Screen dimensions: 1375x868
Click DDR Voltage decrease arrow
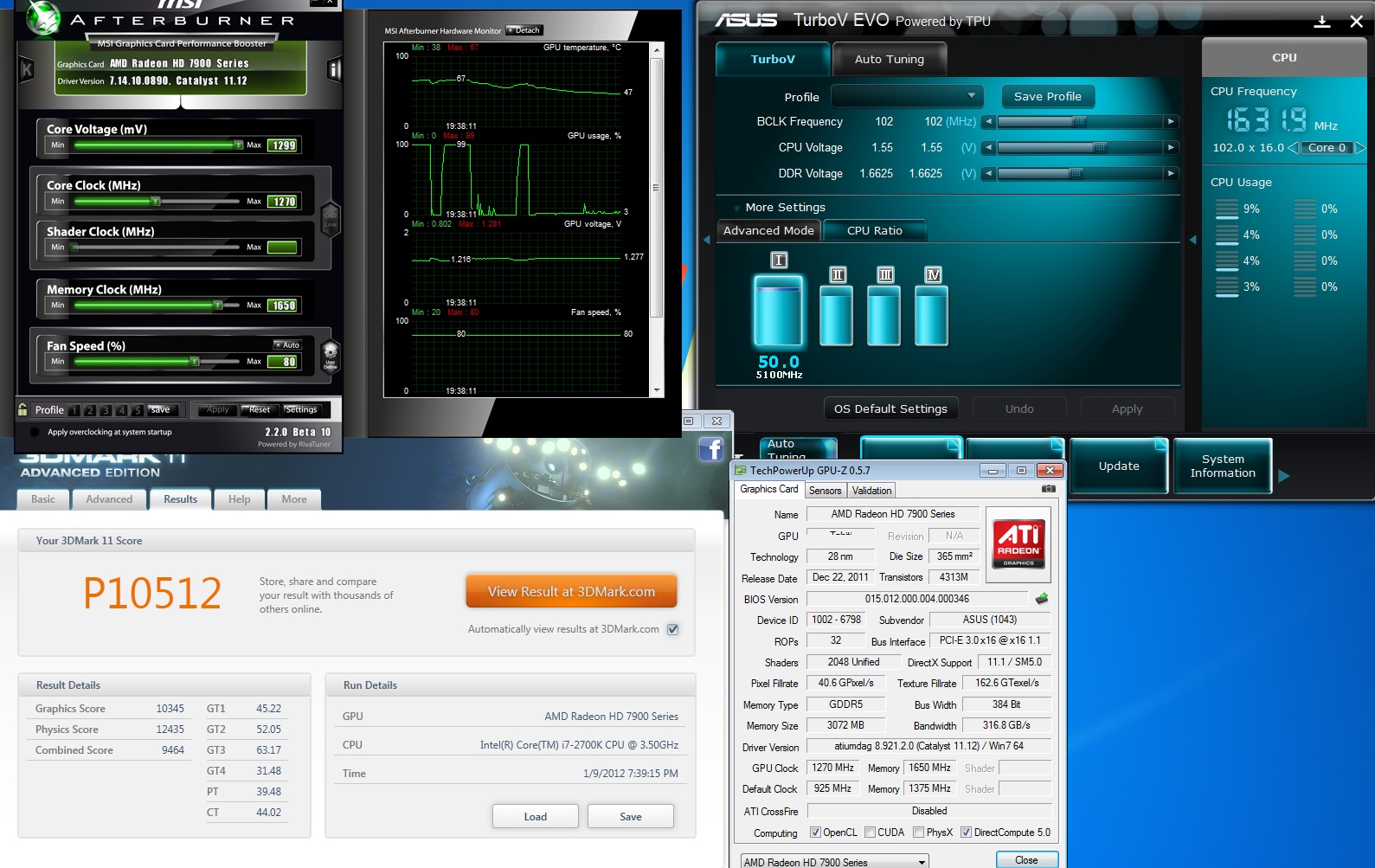(988, 174)
